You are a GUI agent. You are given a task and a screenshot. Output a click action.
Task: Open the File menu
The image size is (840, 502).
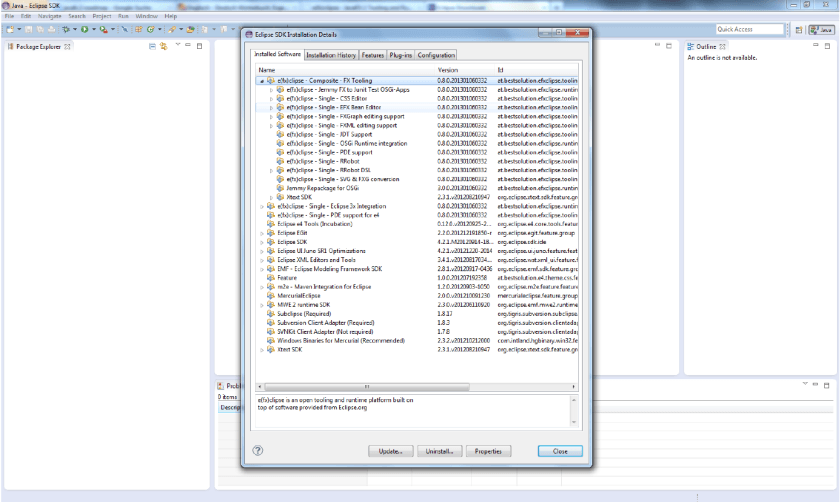pos(10,16)
